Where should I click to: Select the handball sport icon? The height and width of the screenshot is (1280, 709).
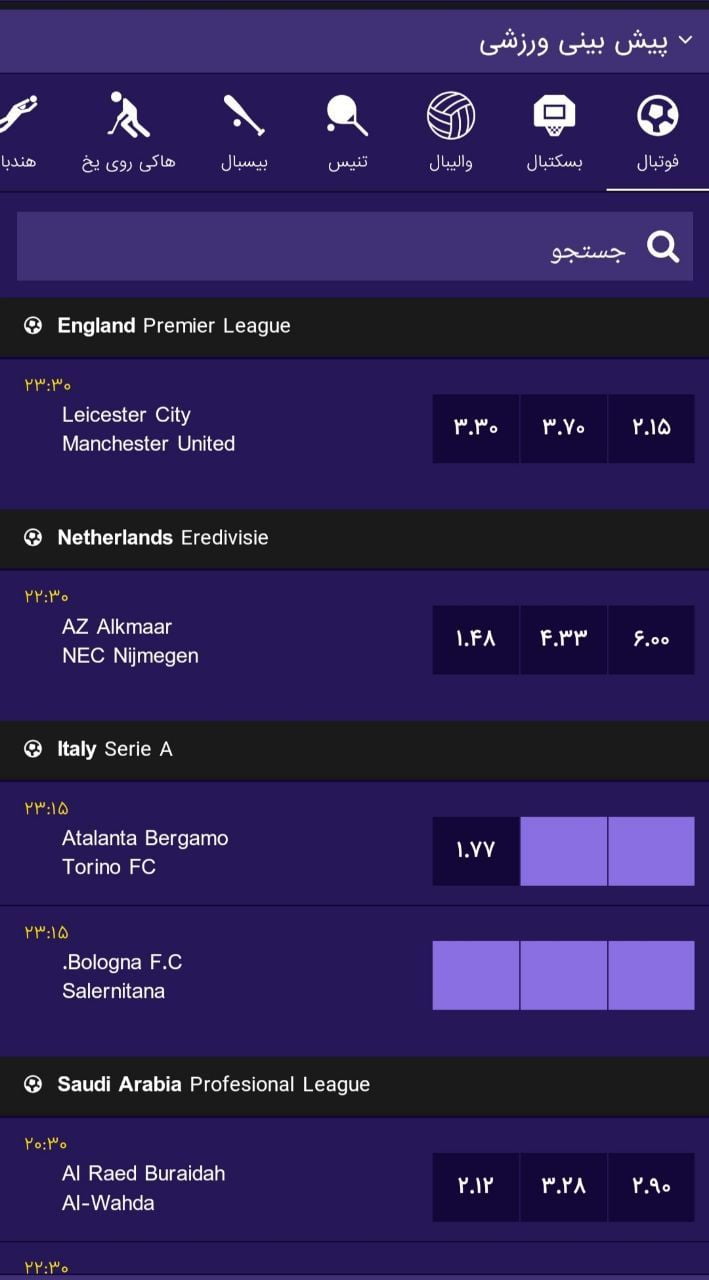click(16, 117)
